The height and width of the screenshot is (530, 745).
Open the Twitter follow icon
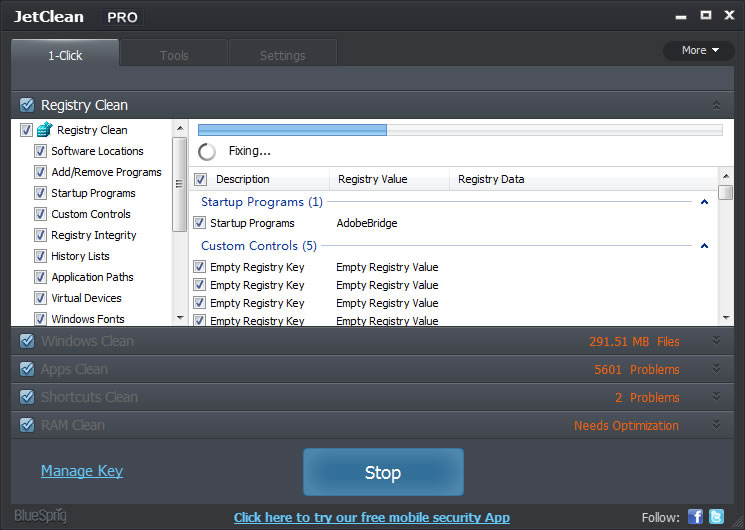coord(716,516)
